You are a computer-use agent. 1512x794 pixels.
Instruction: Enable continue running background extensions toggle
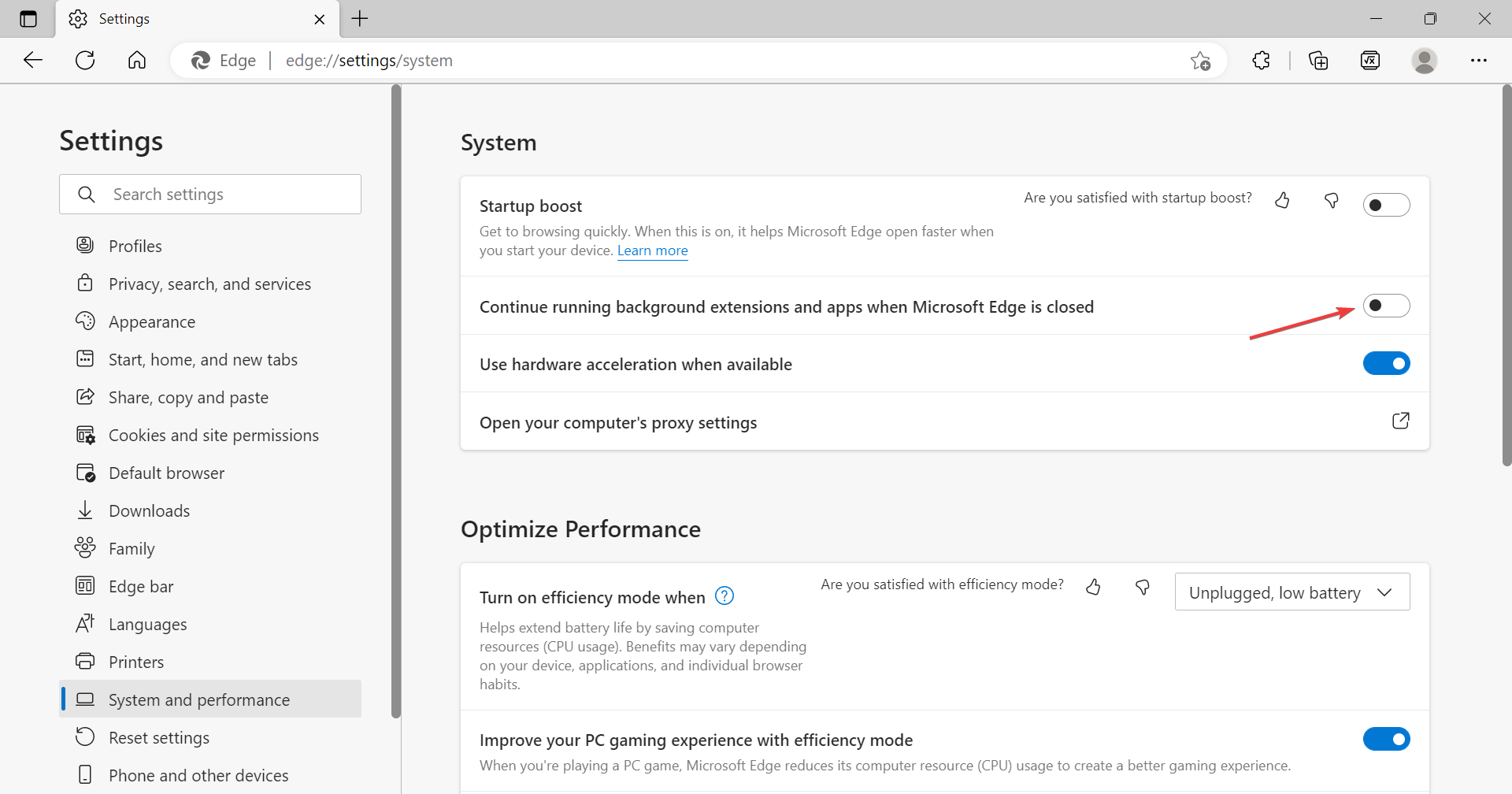(1386, 306)
